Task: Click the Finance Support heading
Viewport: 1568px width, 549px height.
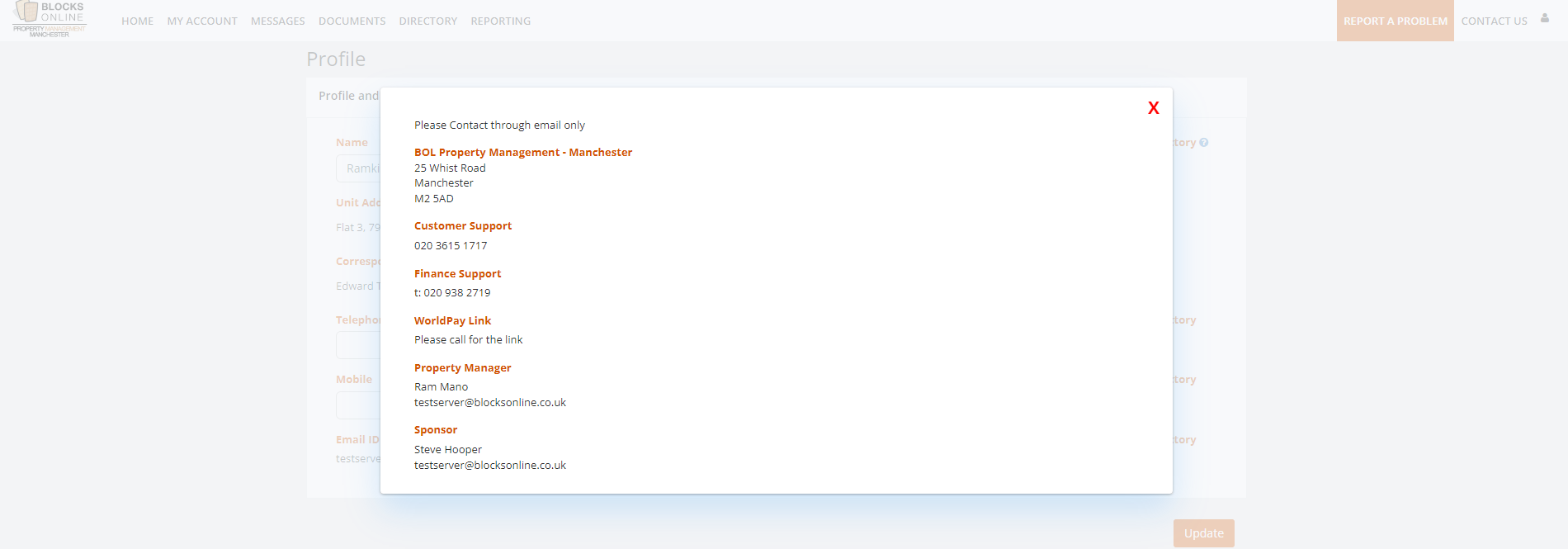Action: (457, 274)
